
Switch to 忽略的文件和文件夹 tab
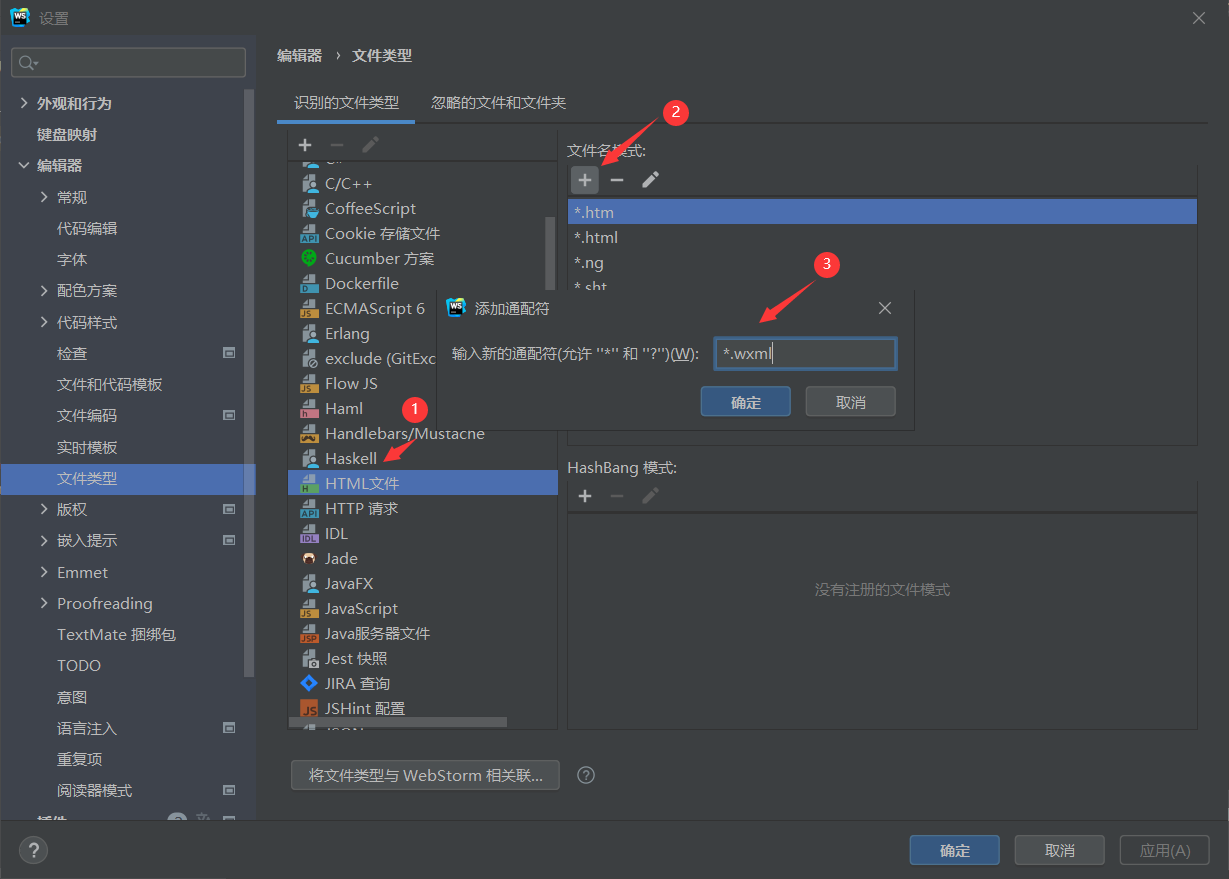click(x=498, y=103)
